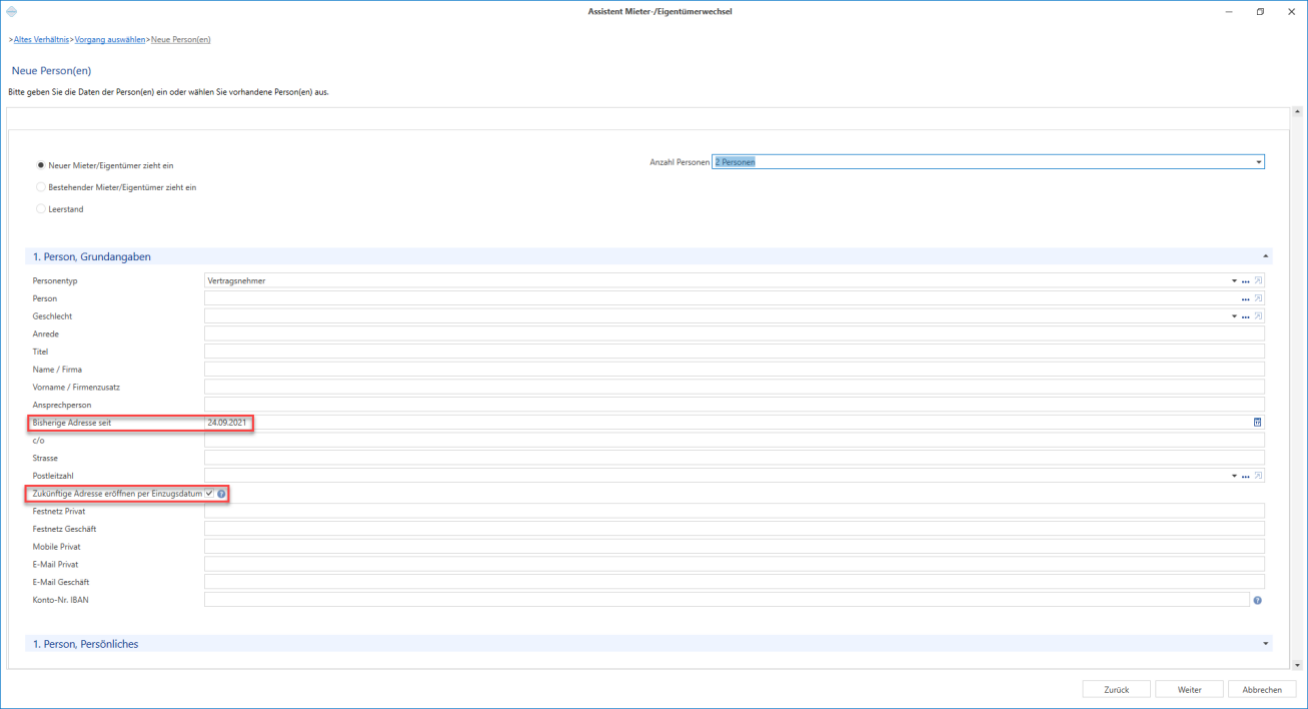Image resolution: width=1308 pixels, height=709 pixels.
Task: Open the lookup dots for Personentyp
Action: tap(1246, 281)
